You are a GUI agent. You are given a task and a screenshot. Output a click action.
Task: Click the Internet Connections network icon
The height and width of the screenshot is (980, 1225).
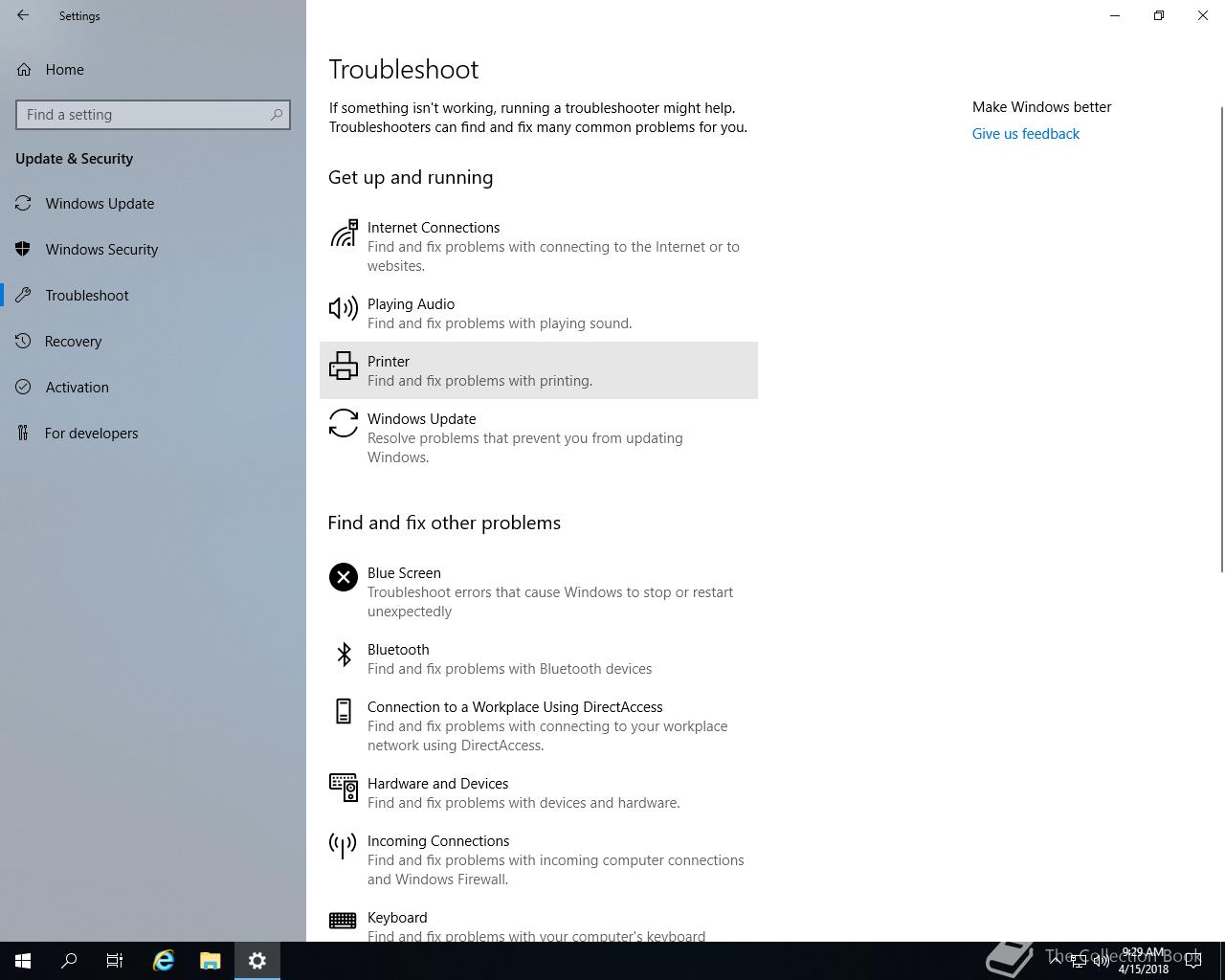[344, 234]
